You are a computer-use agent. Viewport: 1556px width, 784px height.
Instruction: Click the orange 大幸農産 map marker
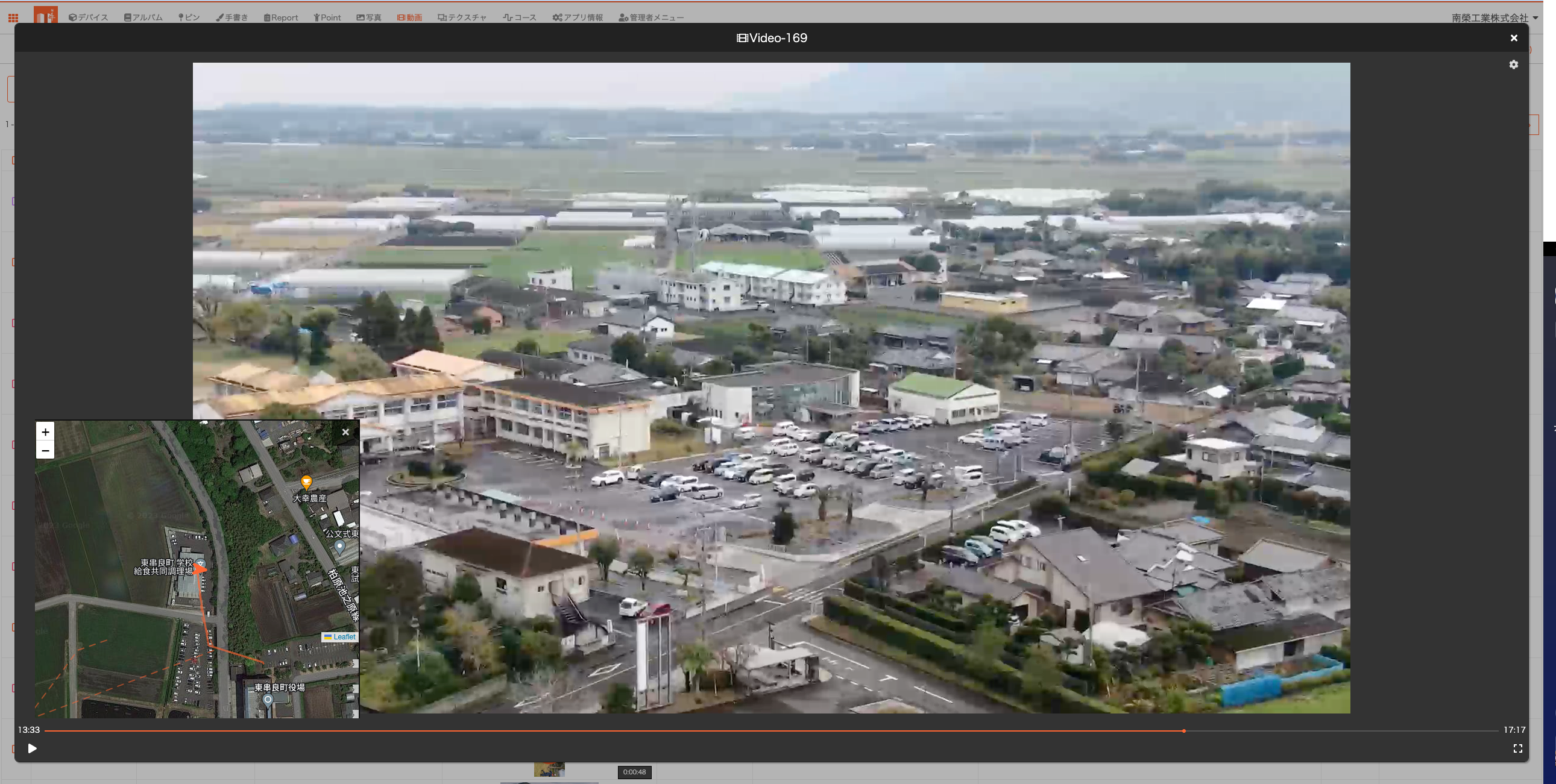point(306,482)
